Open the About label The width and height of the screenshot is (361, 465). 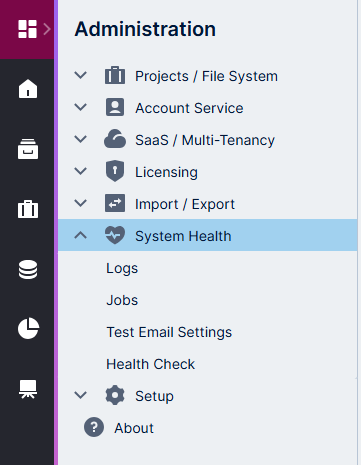[134, 428]
